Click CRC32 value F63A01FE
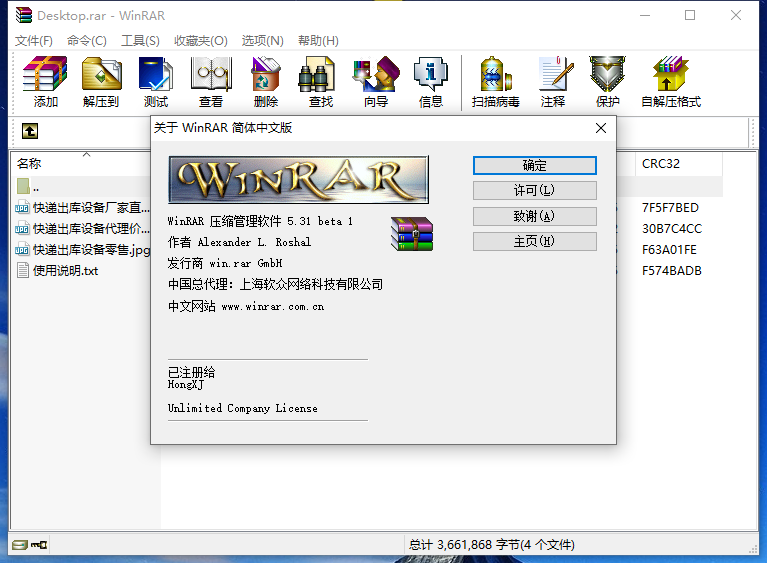Screen dimensions: 767x563 point(669,250)
